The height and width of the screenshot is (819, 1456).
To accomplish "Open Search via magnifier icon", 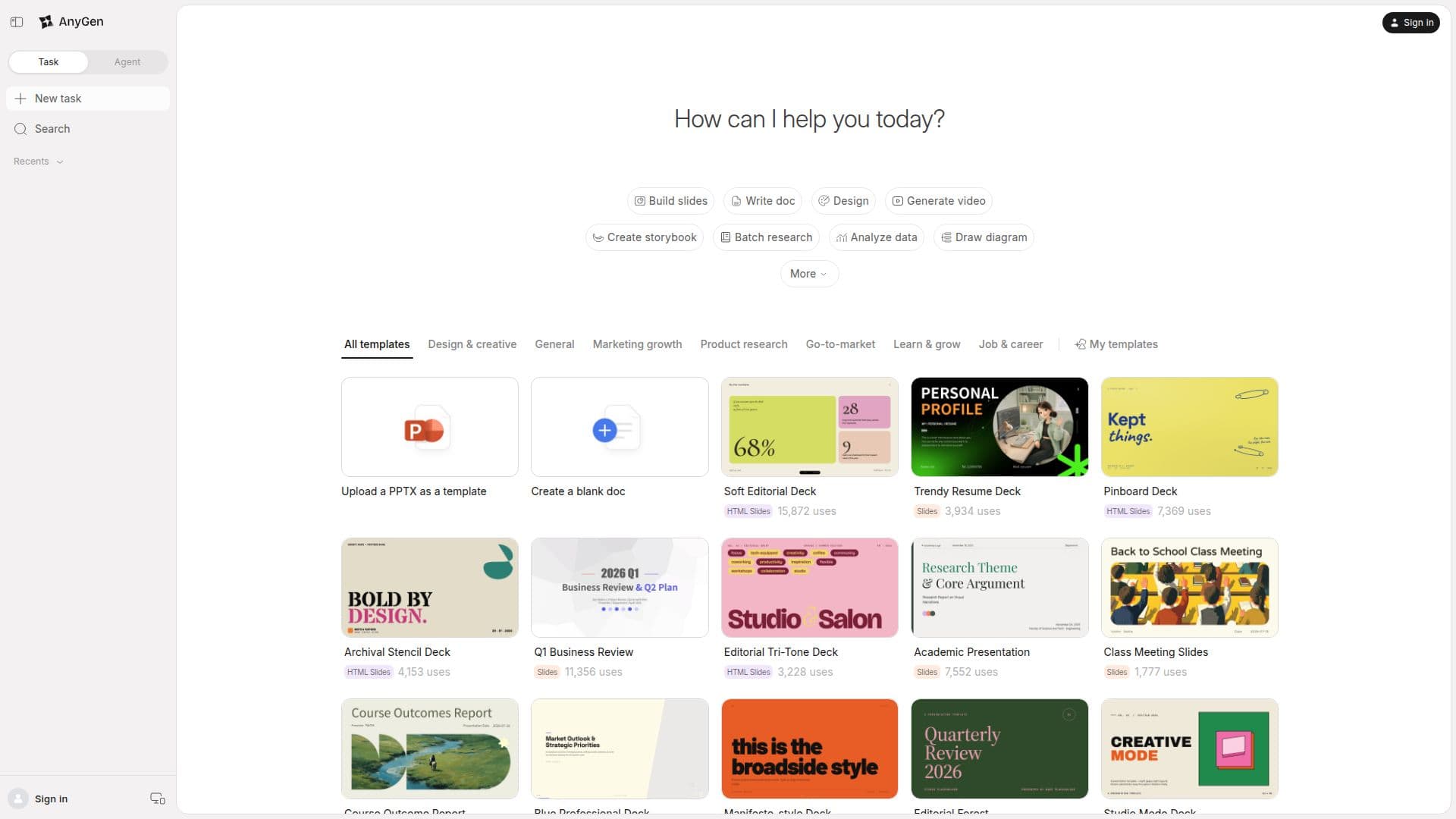I will [x=20, y=129].
